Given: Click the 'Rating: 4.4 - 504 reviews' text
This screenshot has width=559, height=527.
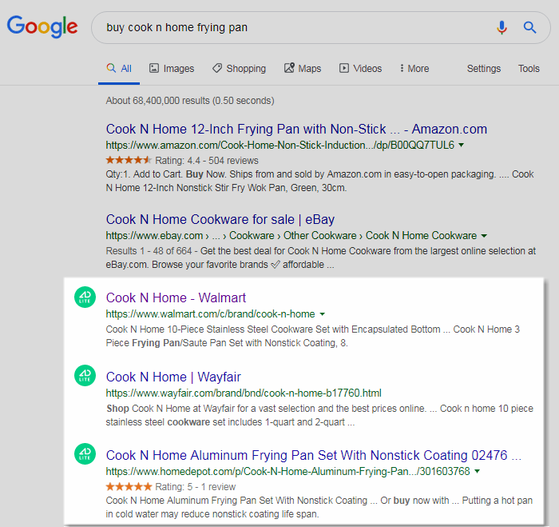Looking at the screenshot, I should (x=206, y=160).
